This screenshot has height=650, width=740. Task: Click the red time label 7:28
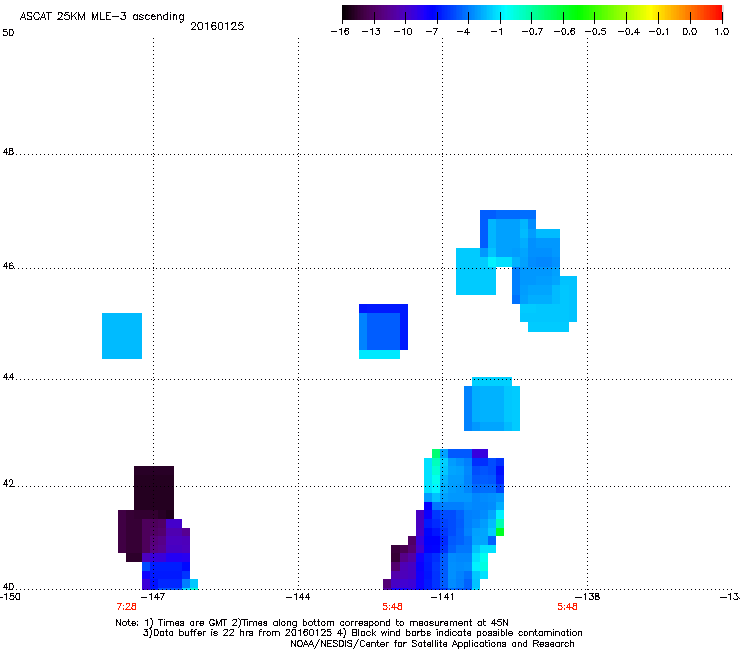126,607
